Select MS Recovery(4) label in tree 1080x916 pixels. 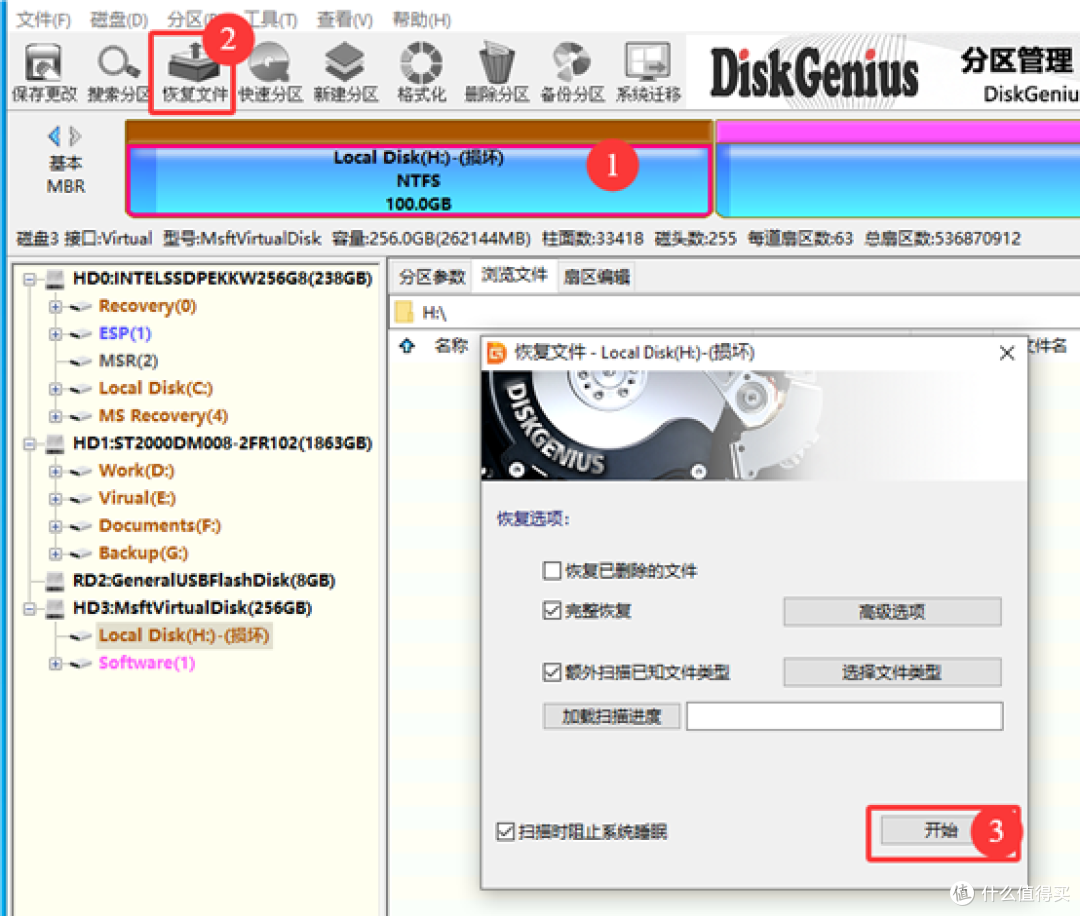pos(163,417)
